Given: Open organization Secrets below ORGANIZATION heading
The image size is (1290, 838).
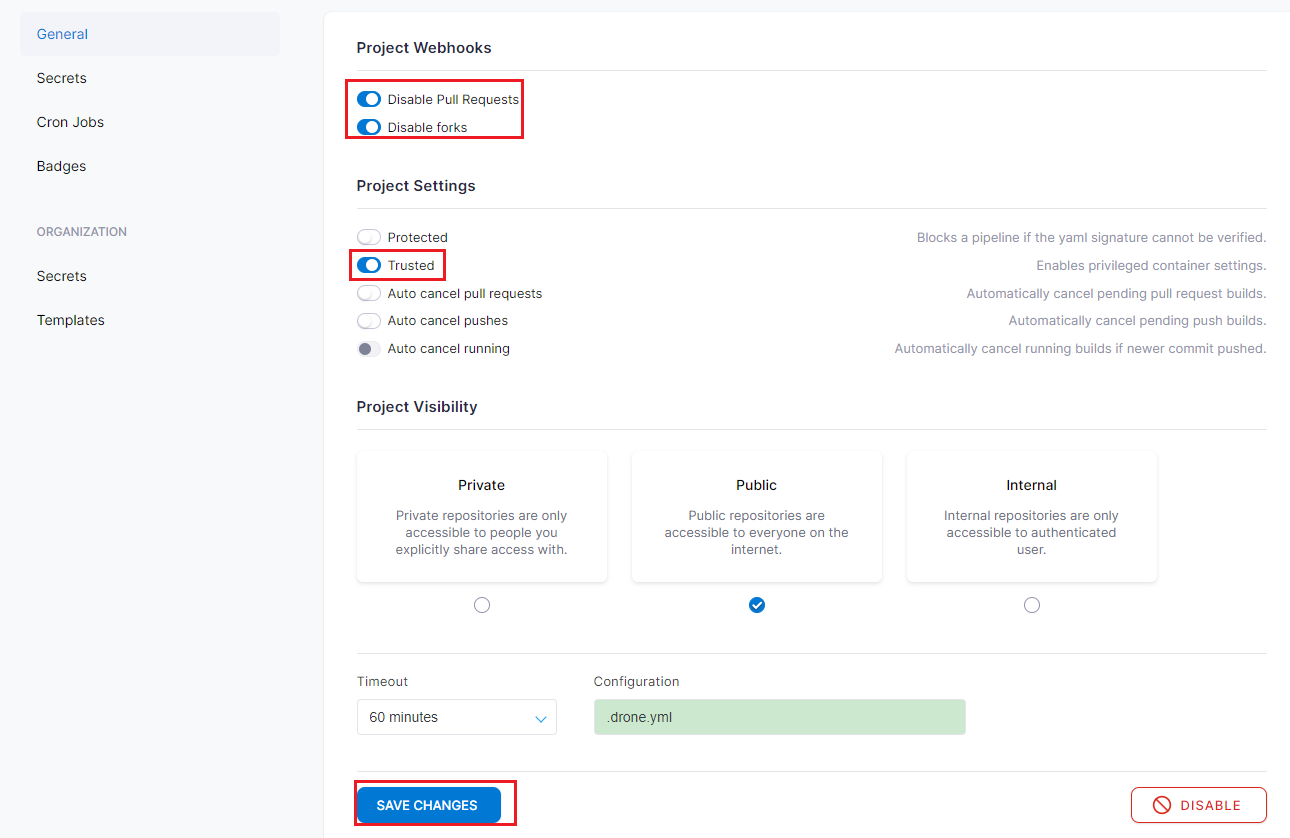Looking at the screenshot, I should pos(62,276).
